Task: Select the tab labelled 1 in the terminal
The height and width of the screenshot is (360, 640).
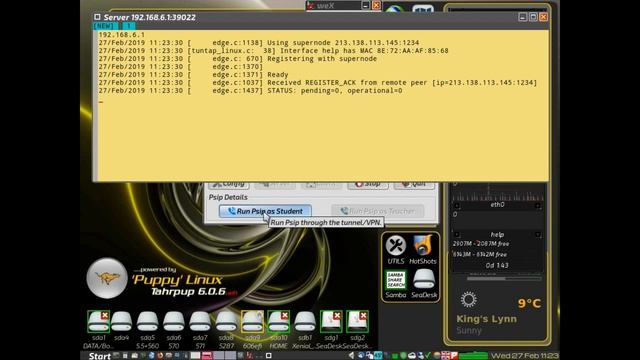Action: click(x=129, y=26)
